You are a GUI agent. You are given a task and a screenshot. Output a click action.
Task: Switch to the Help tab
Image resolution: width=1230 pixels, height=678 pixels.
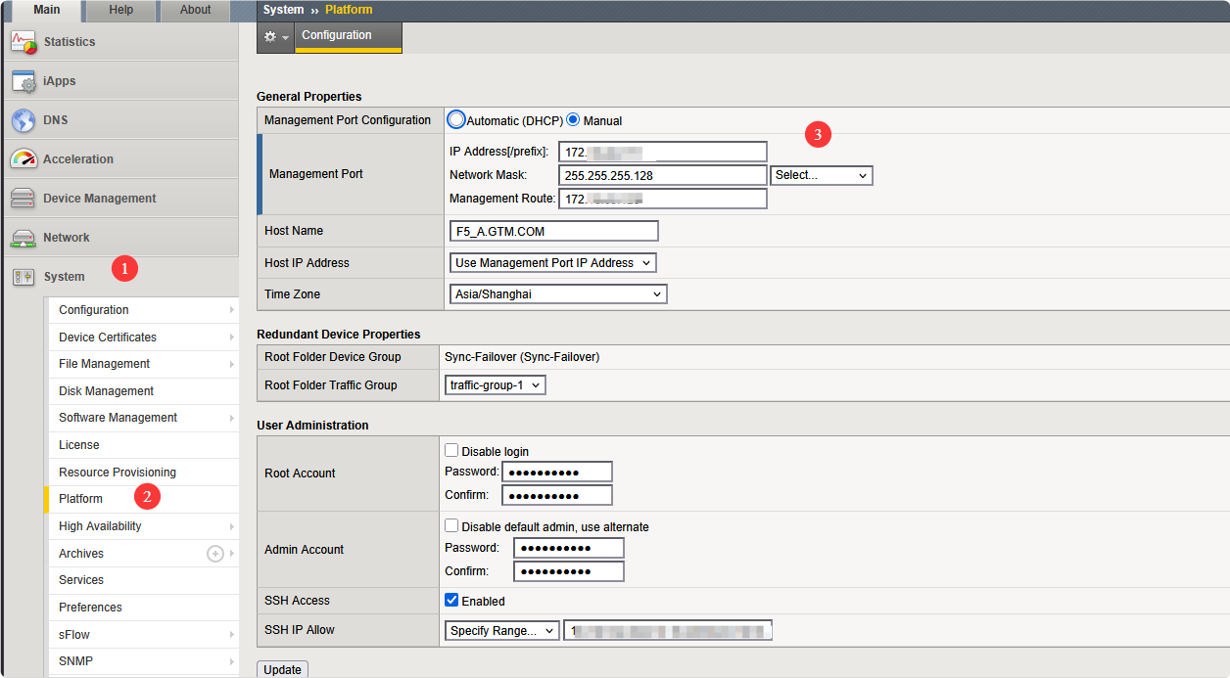pos(121,10)
